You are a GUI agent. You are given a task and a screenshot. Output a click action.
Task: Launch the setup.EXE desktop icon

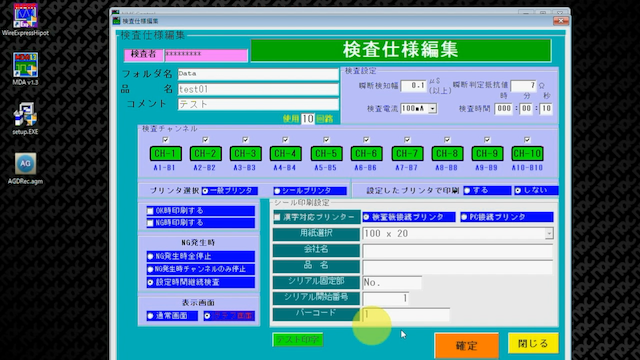click(x=25, y=118)
